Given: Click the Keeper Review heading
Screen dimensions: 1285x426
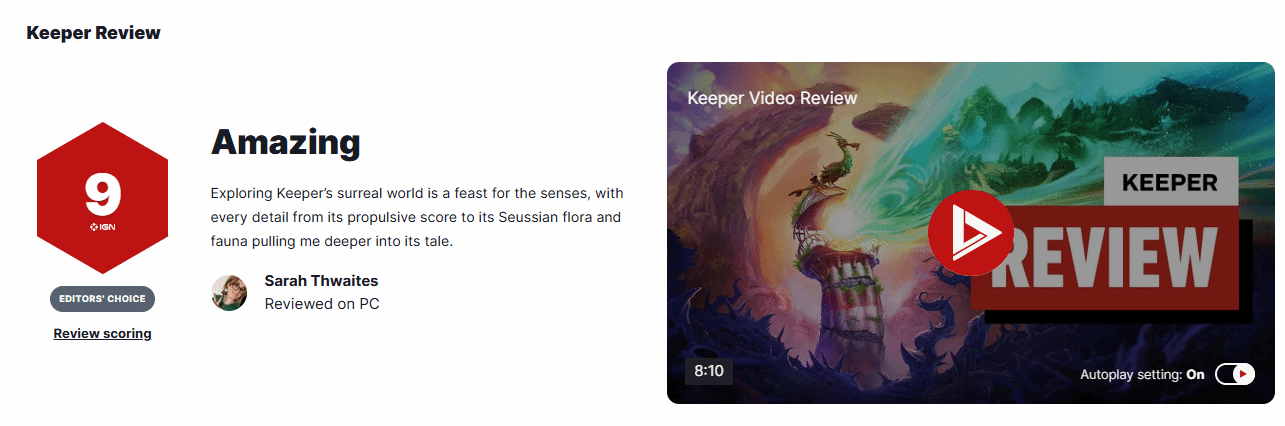Looking at the screenshot, I should tap(93, 33).
